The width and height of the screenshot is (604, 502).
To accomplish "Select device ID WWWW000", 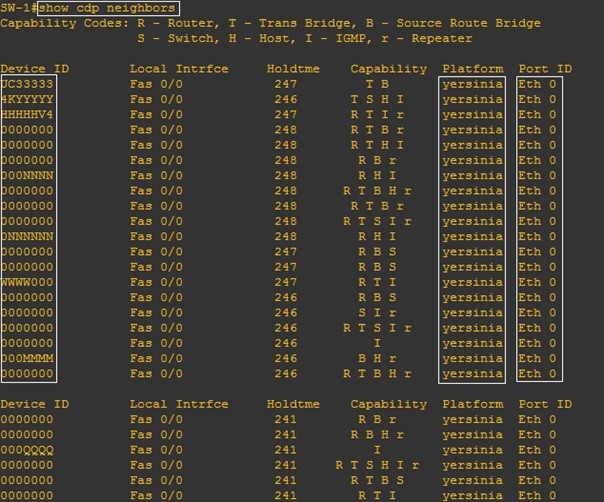I will click(27, 282).
